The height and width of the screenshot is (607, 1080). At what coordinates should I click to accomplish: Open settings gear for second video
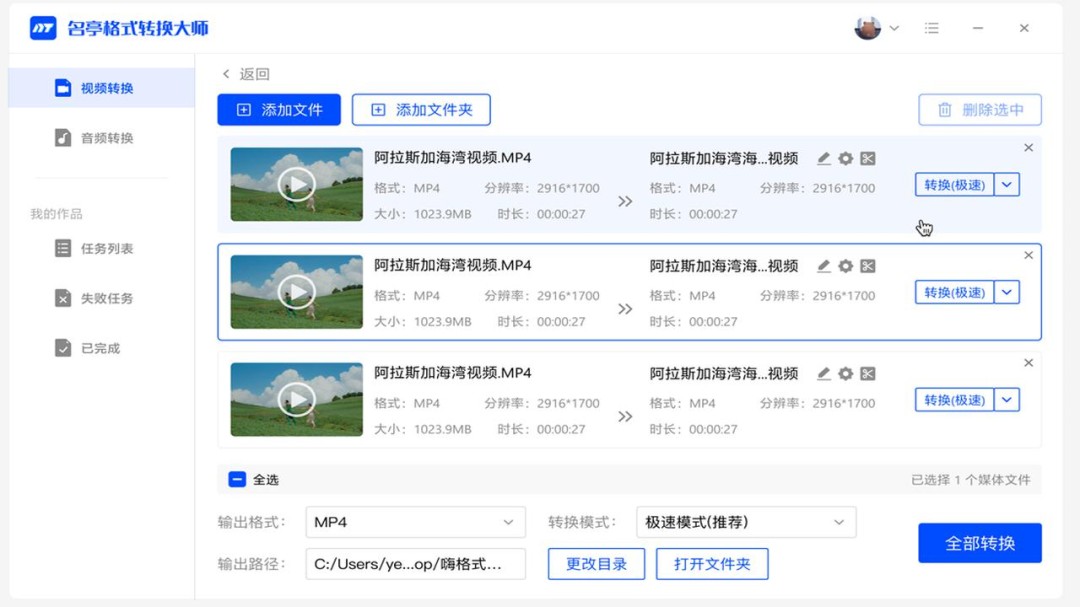click(846, 266)
